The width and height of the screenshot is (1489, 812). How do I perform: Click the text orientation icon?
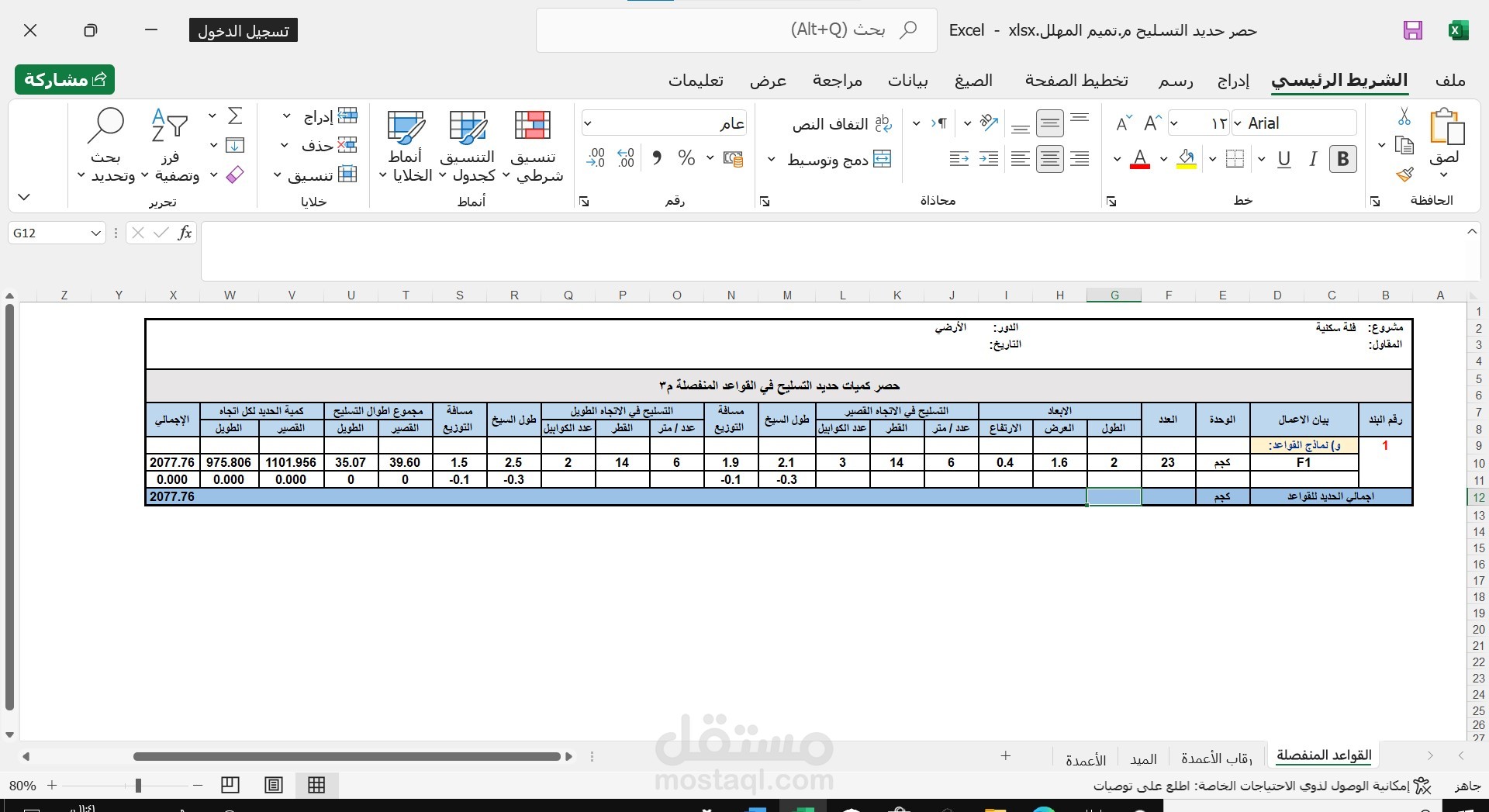click(988, 123)
